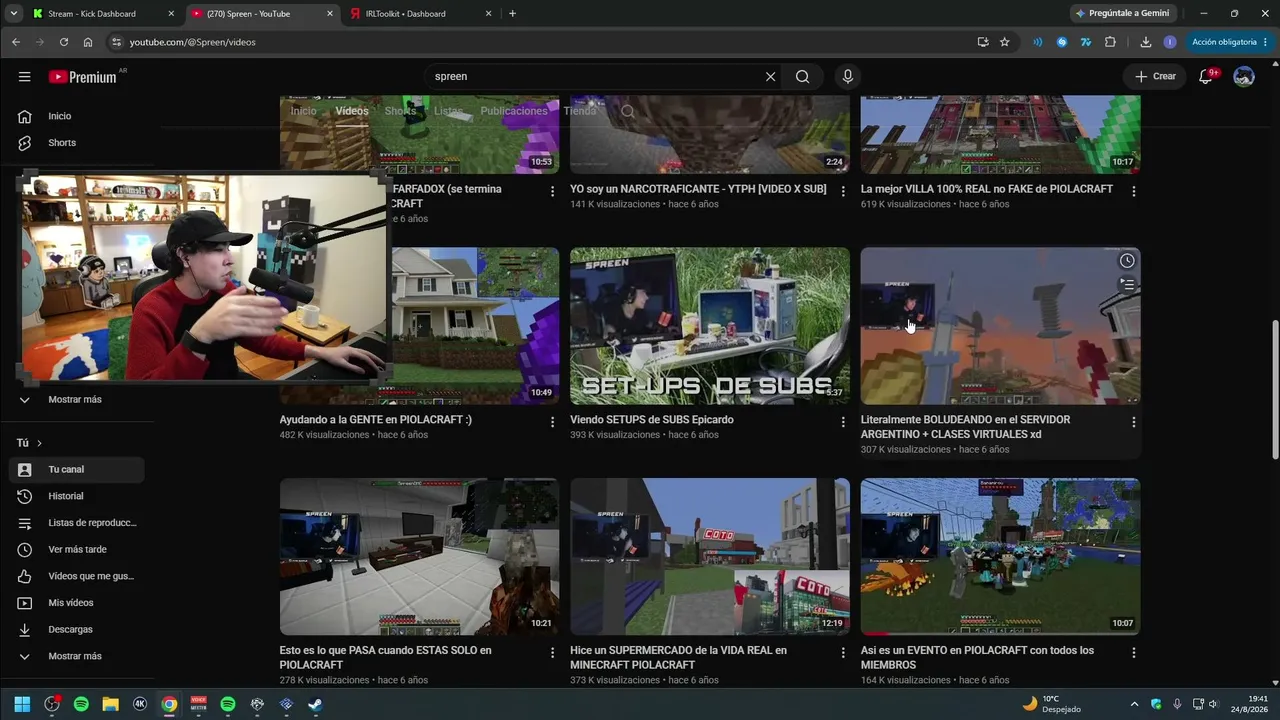This screenshot has height=720, width=1280.
Task: Open the YouTube guide hamburger menu
Action: click(24, 77)
